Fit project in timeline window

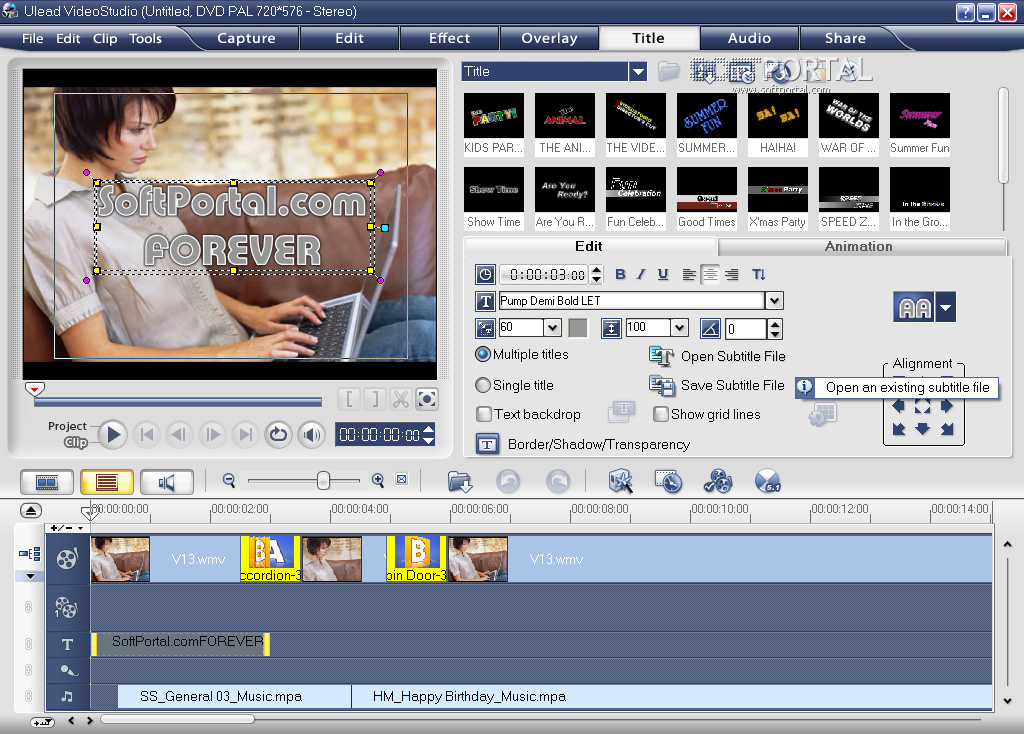pos(402,479)
